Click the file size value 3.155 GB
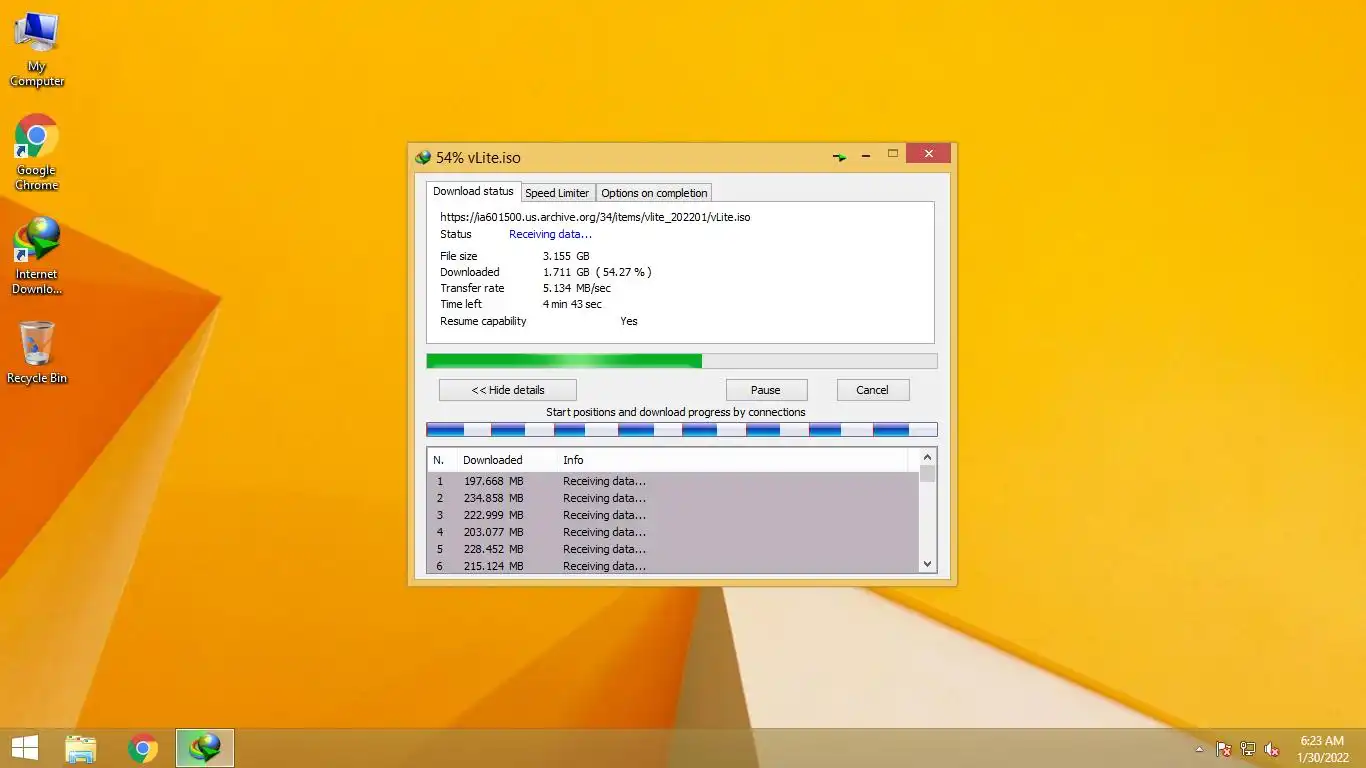1366x768 pixels. [566, 256]
